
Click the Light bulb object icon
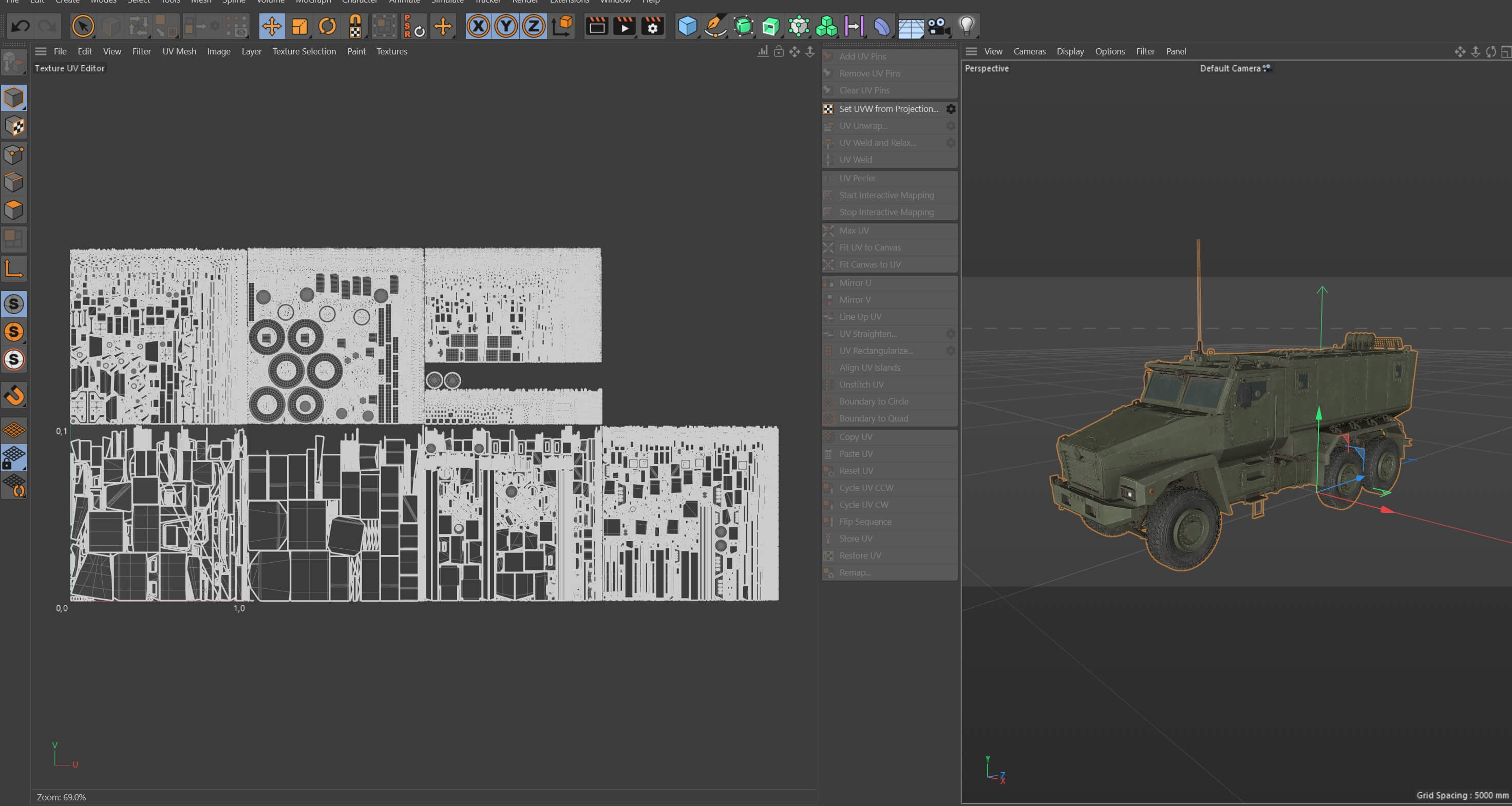pyautogui.click(x=966, y=26)
